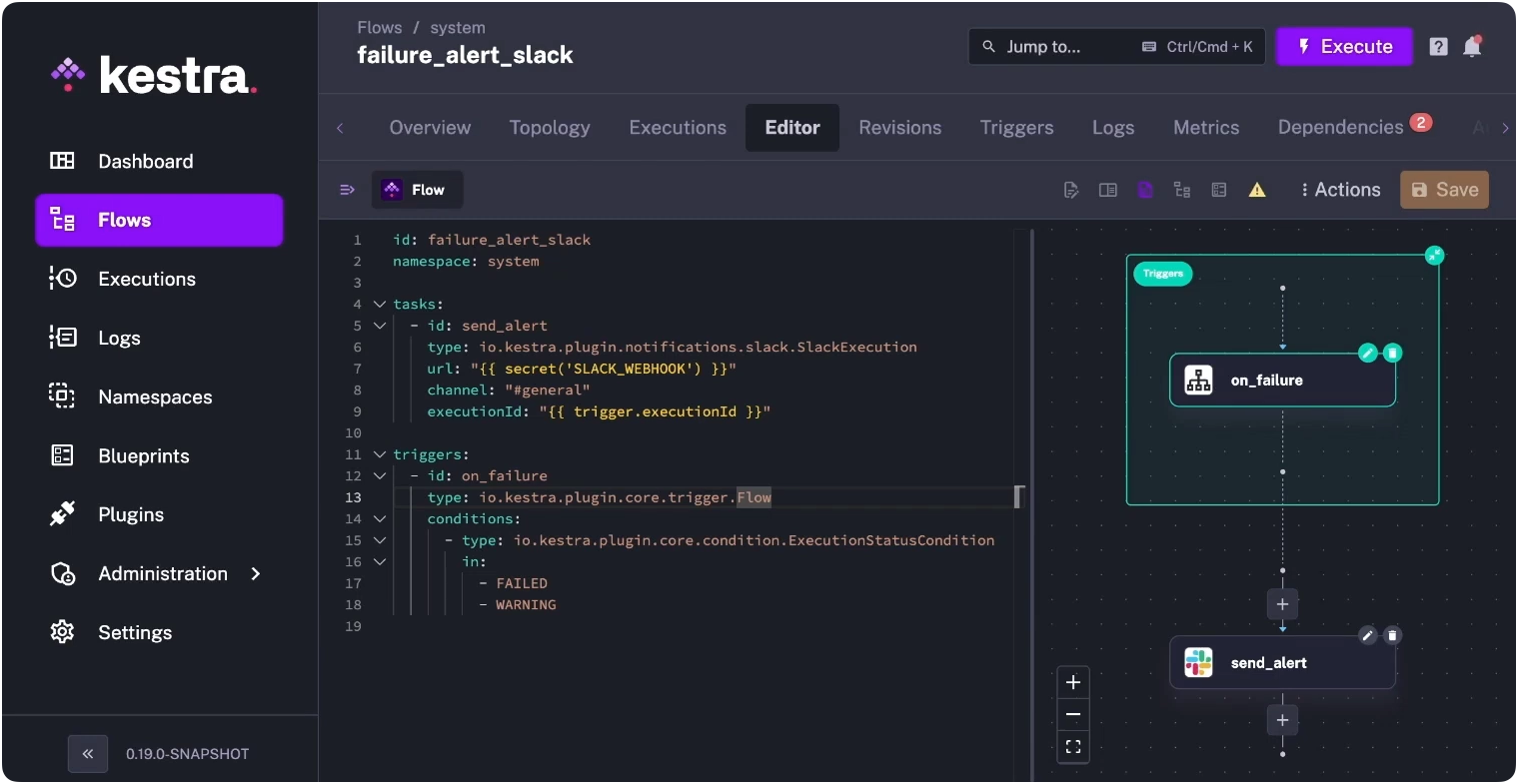Switch to the Topology tab

[x=549, y=128]
